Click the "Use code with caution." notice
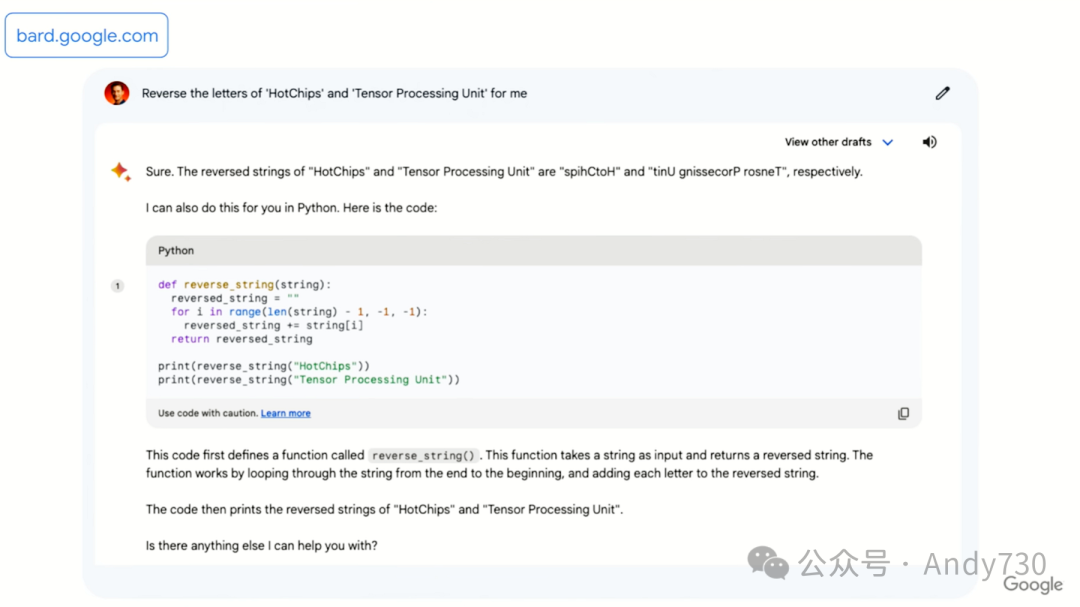1080x607 pixels. point(207,413)
